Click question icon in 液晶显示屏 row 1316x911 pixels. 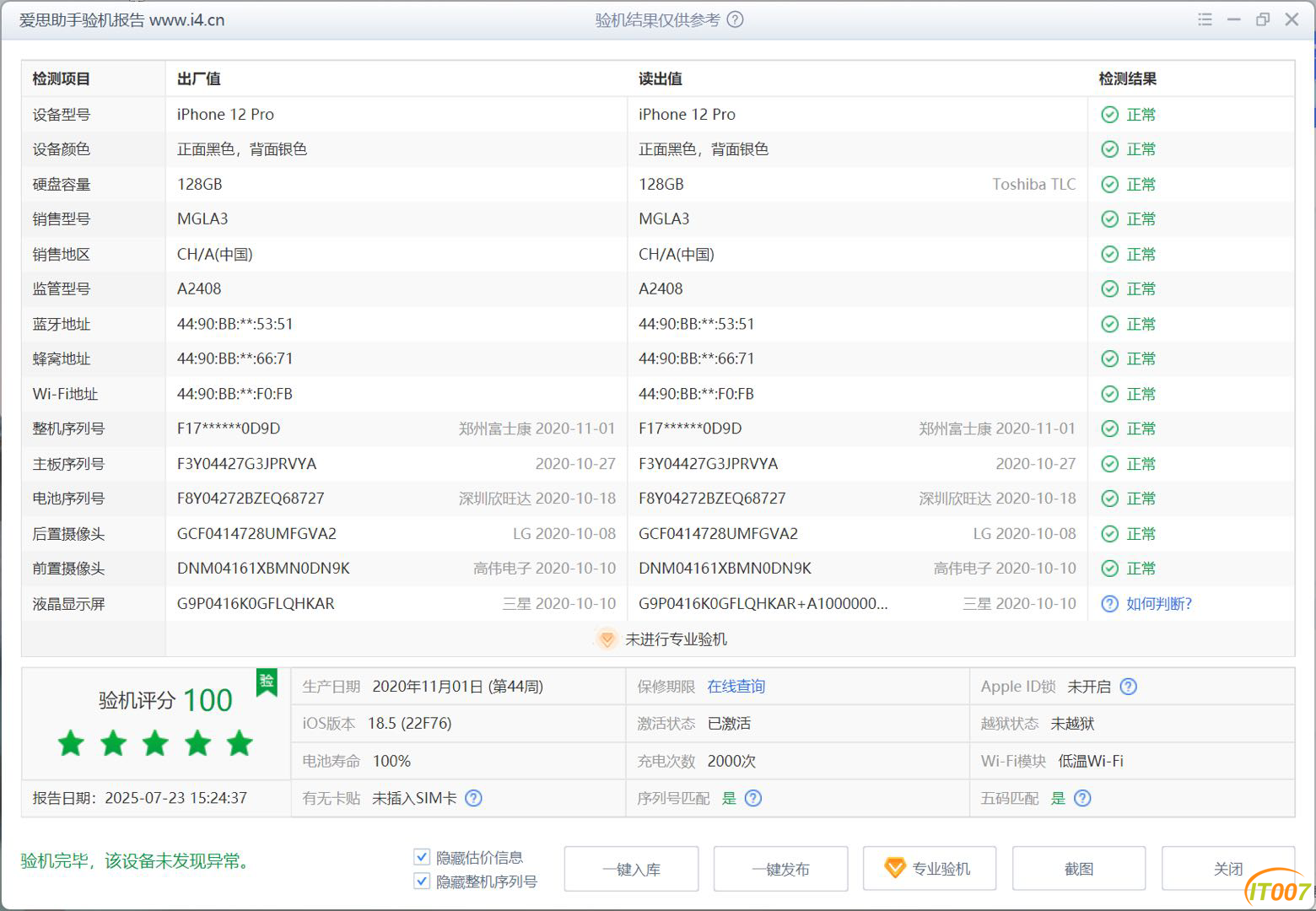(x=1110, y=604)
